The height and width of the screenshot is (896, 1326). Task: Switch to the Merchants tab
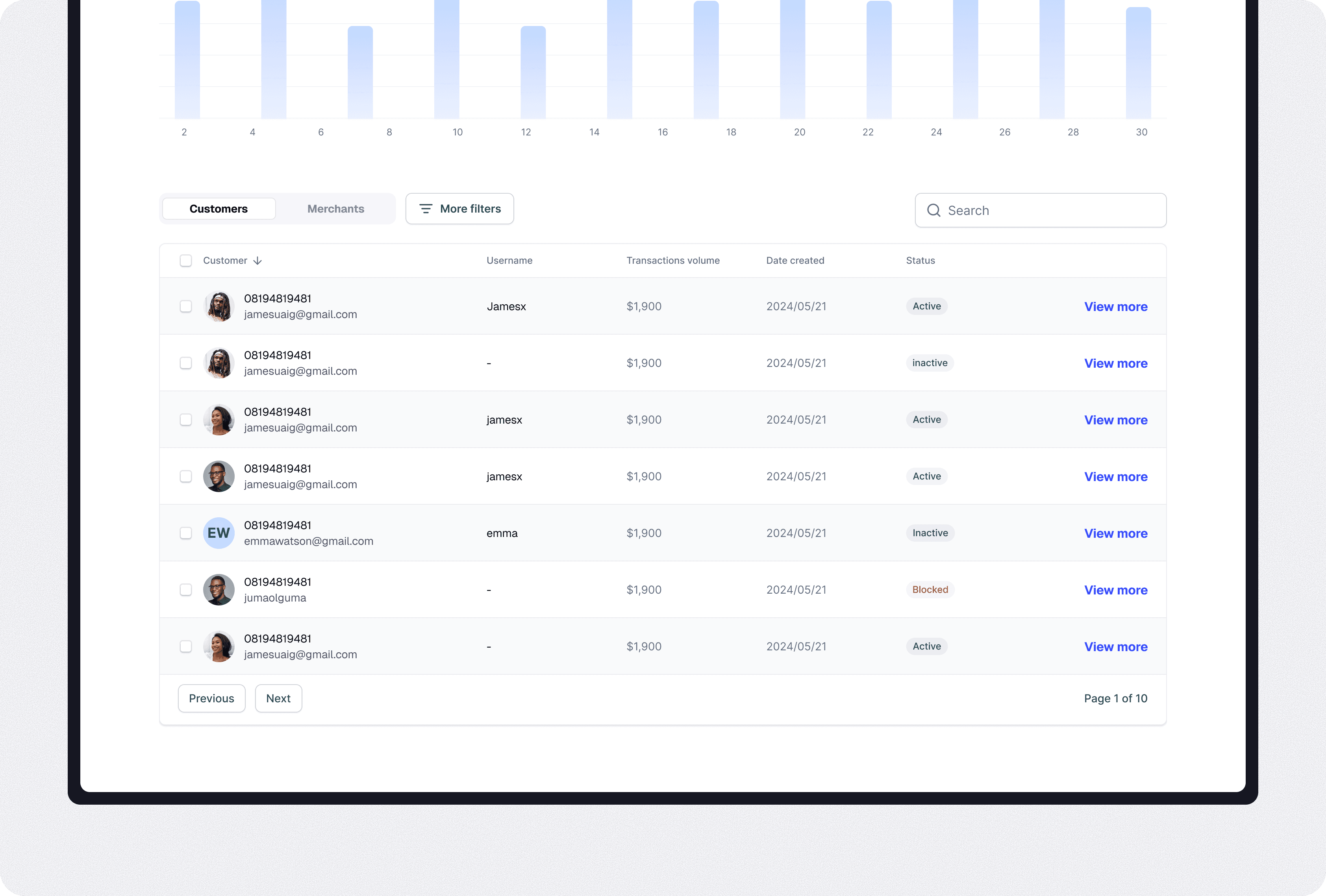point(335,209)
